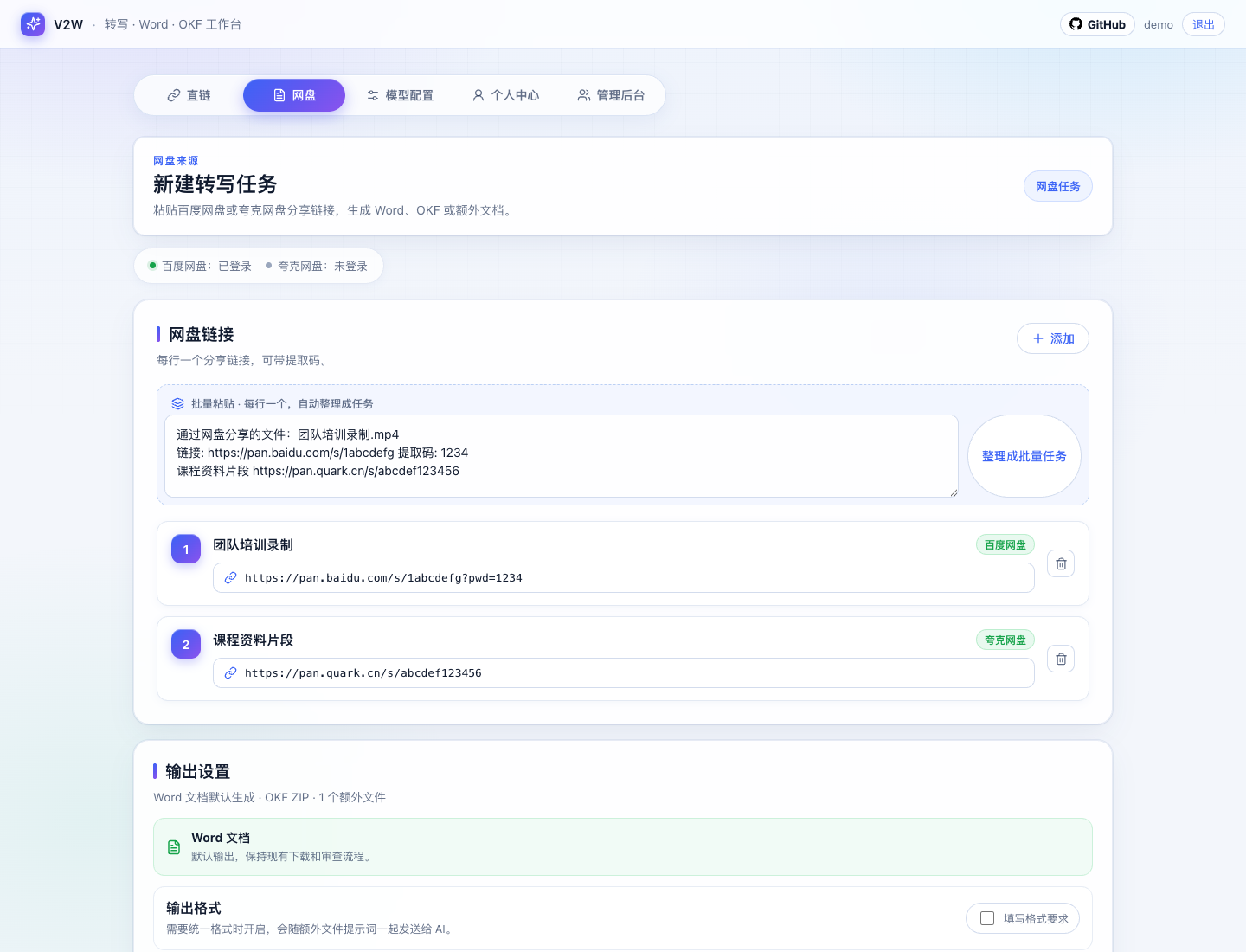Log out with the 退出 button
The height and width of the screenshot is (952, 1246).
(x=1204, y=24)
